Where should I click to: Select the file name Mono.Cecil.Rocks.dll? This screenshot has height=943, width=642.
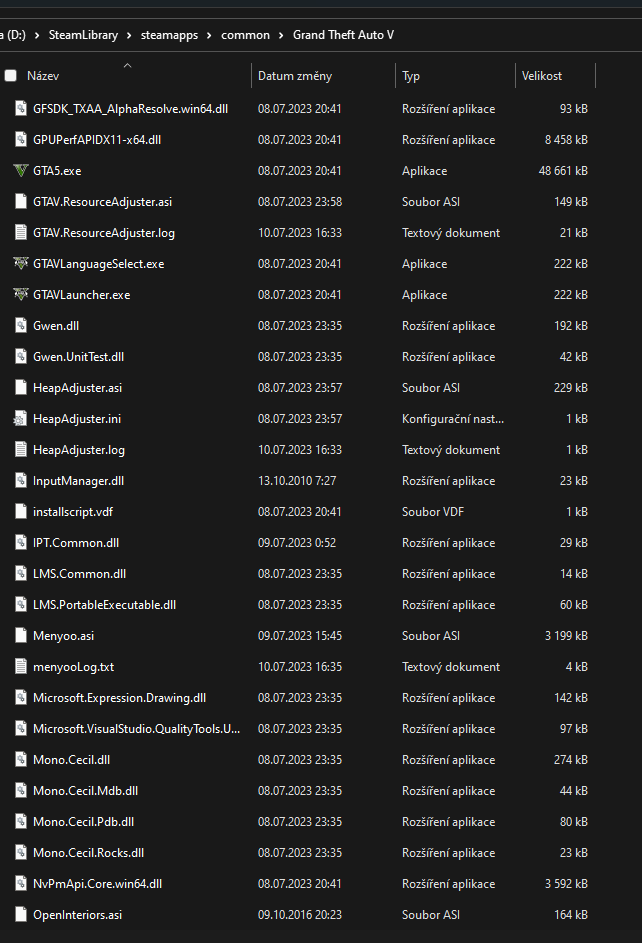(x=88, y=853)
